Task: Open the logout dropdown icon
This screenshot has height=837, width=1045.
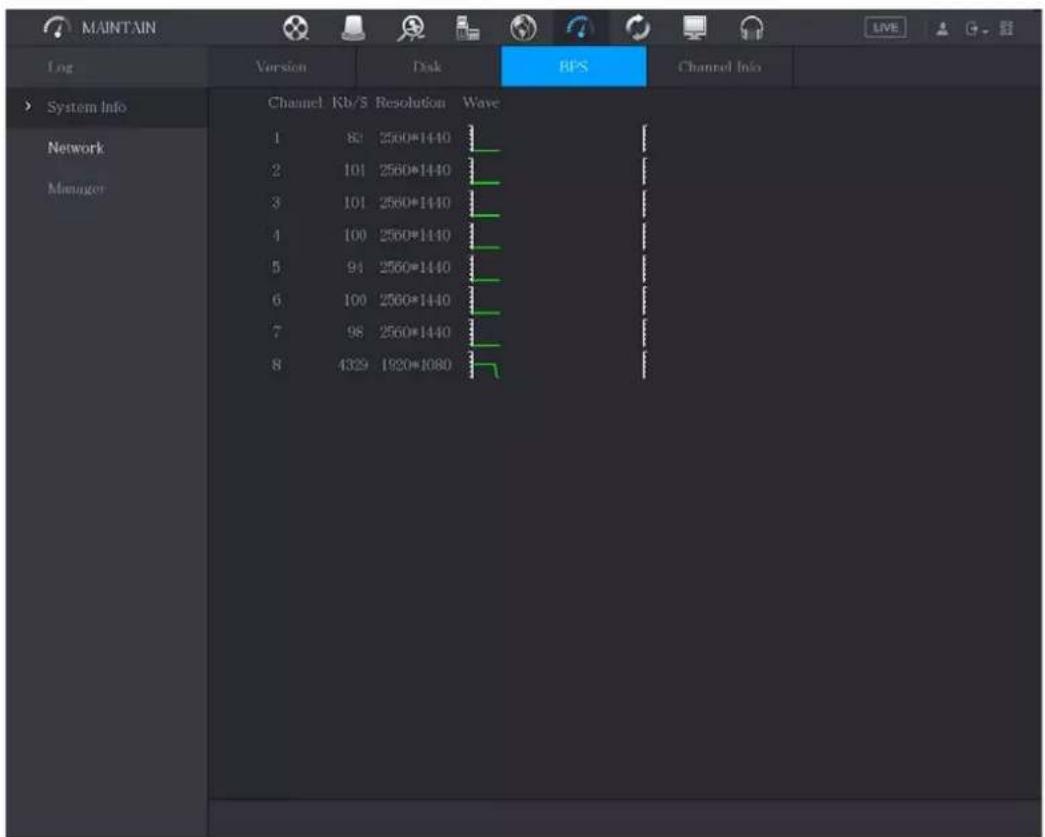Action: [x=976, y=29]
